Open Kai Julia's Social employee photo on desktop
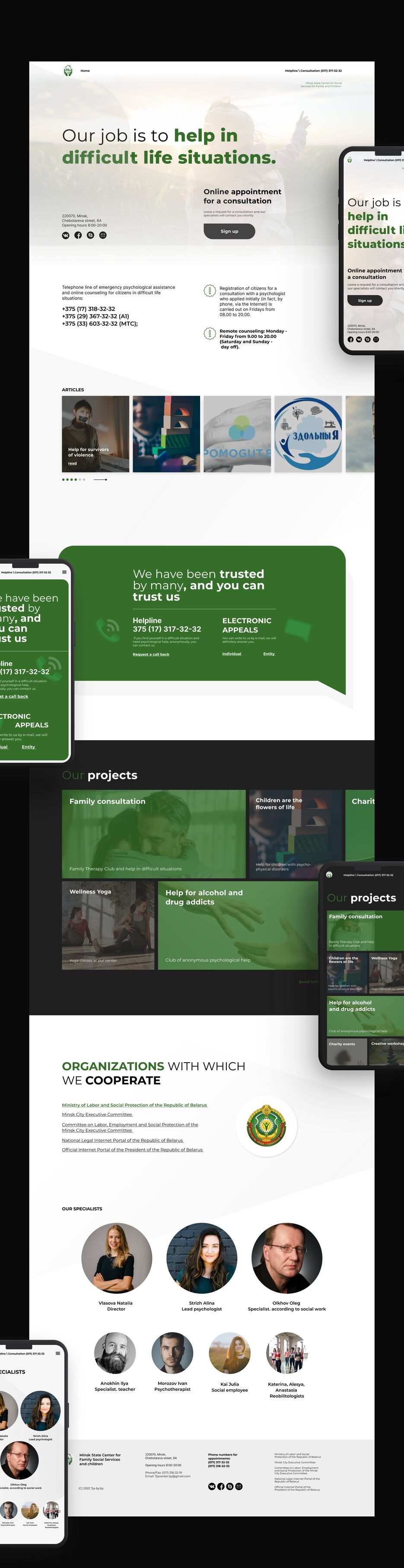The image size is (404, 1568). 229,1353
